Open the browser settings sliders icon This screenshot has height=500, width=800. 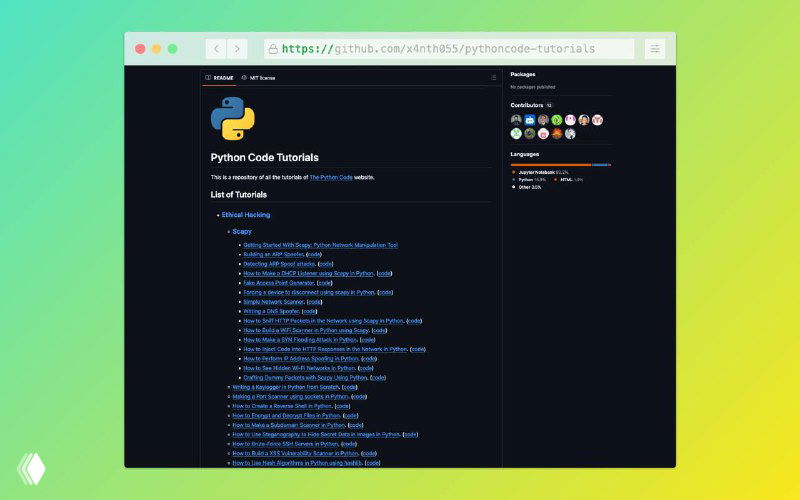coord(655,49)
